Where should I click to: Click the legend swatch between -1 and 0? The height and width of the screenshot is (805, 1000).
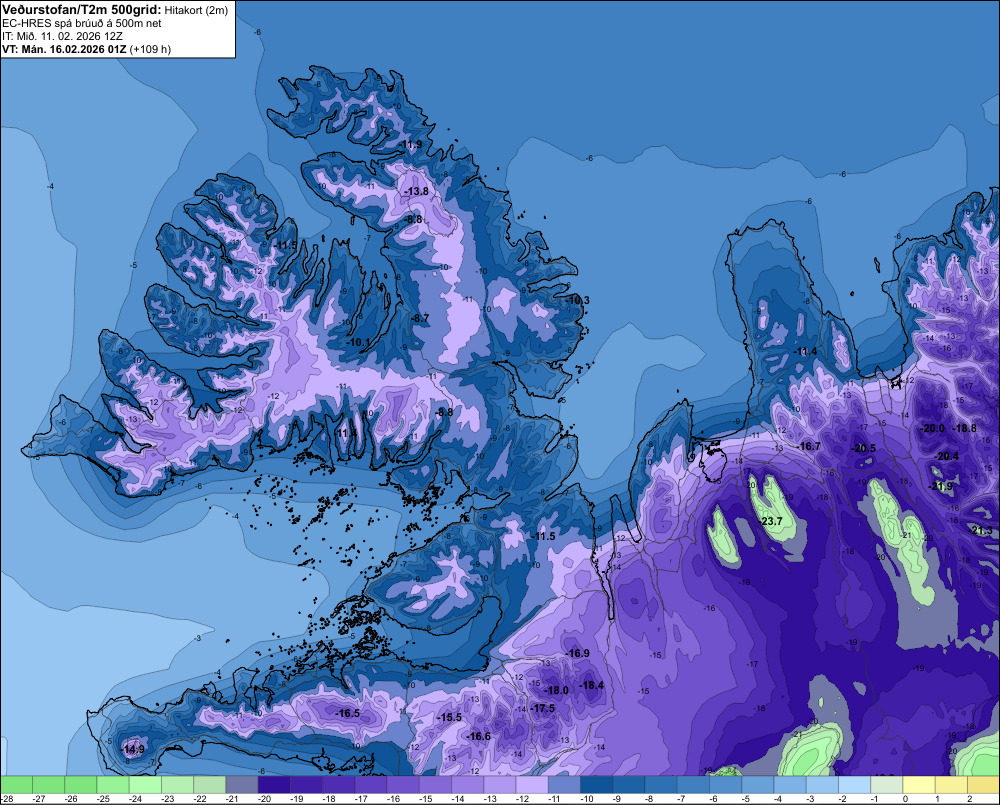[x=886, y=785]
